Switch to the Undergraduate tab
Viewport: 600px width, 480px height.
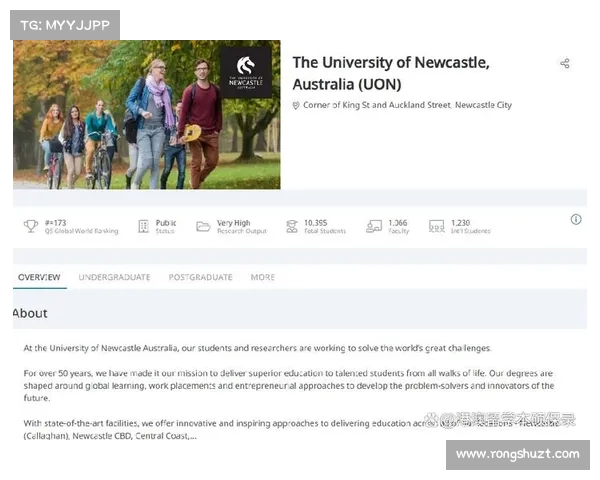tap(114, 277)
